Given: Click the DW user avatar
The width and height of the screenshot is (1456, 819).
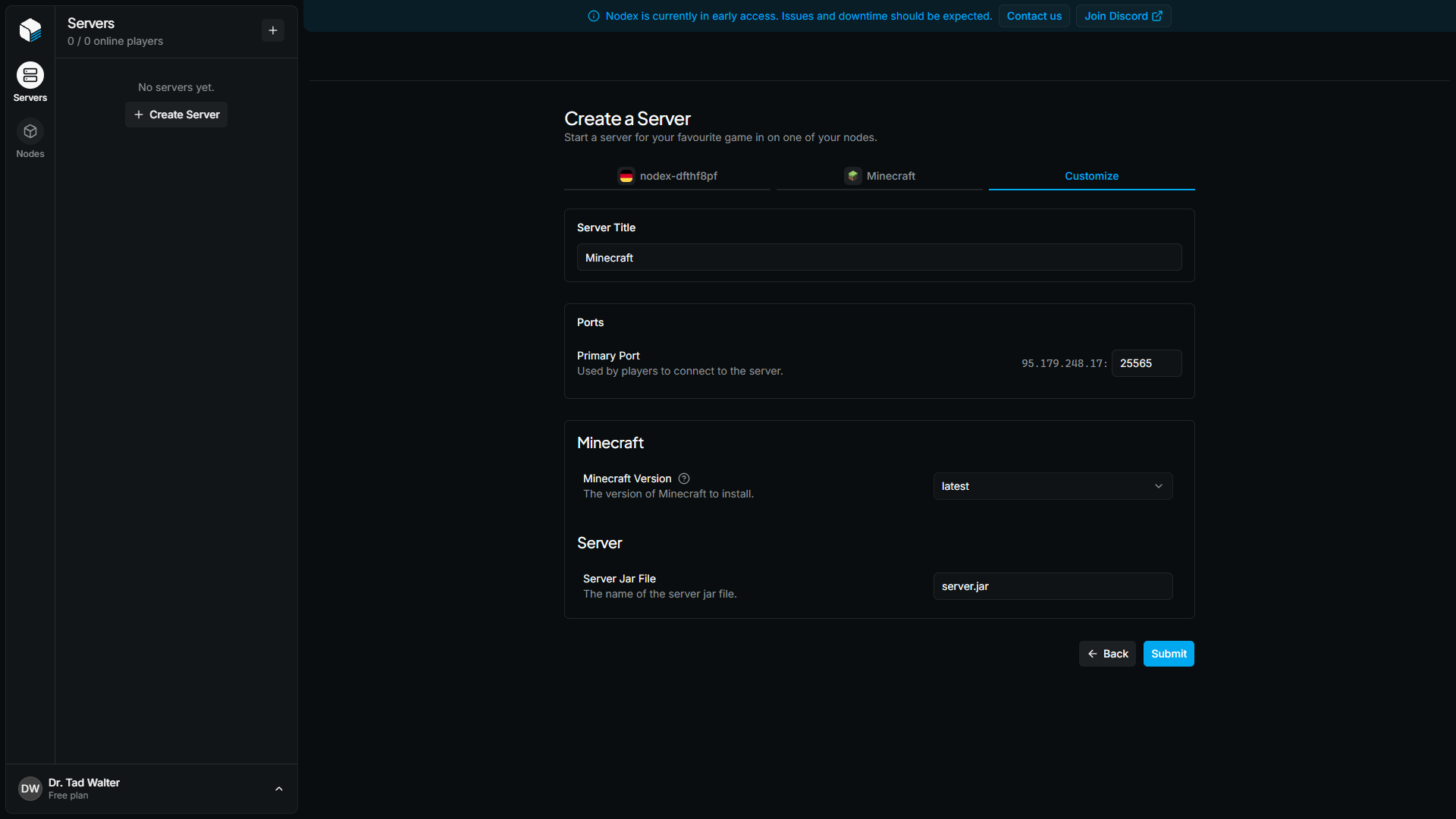Looking at the screenshot, I should coord(30,789).
